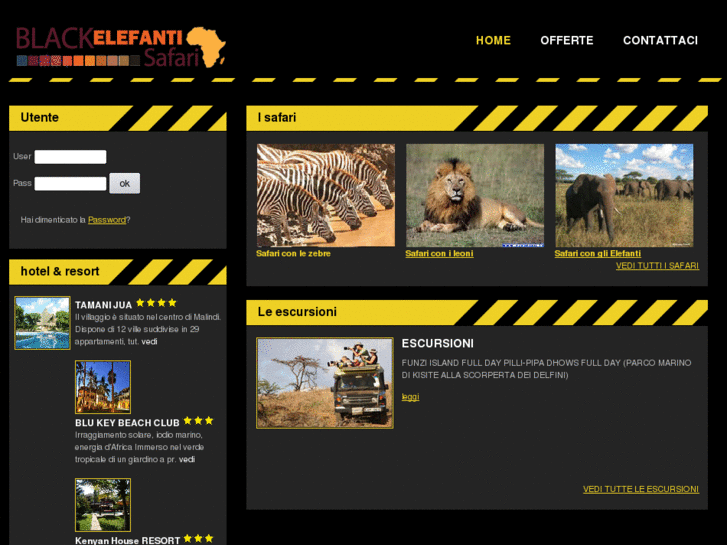Focus the User input field
The height and width of the screenshot is (545, 727).
pos(70,157)
